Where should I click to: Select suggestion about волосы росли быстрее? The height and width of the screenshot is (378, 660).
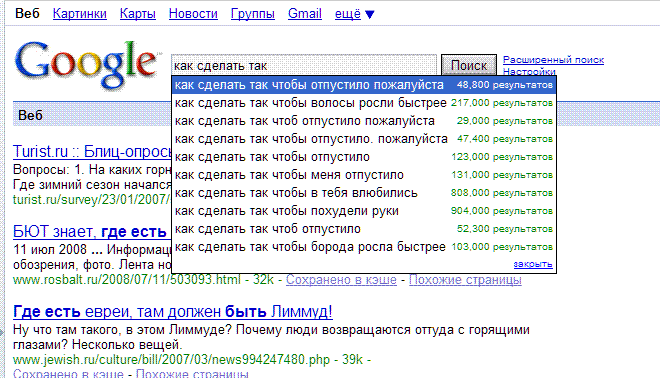(x=364, y=103)
